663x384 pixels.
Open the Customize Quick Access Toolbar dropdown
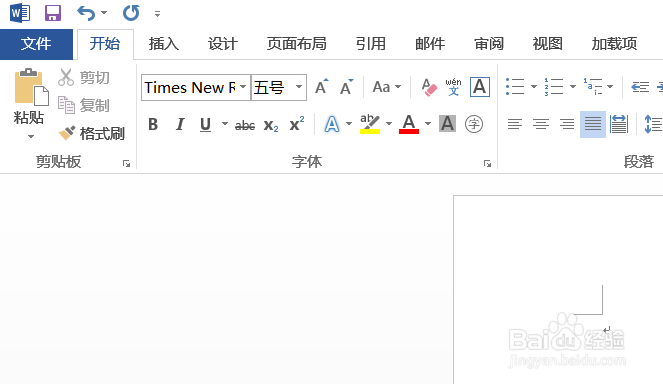coord(157,14)
